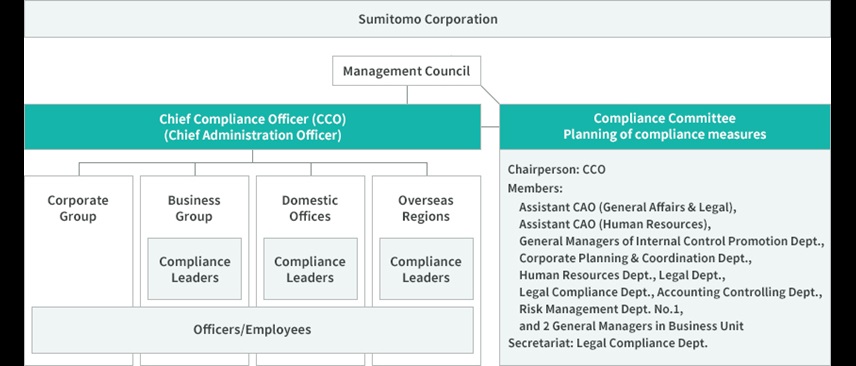856x366 pixels.
Task: Select the Overseas Regions label
Action: (426, 208)
